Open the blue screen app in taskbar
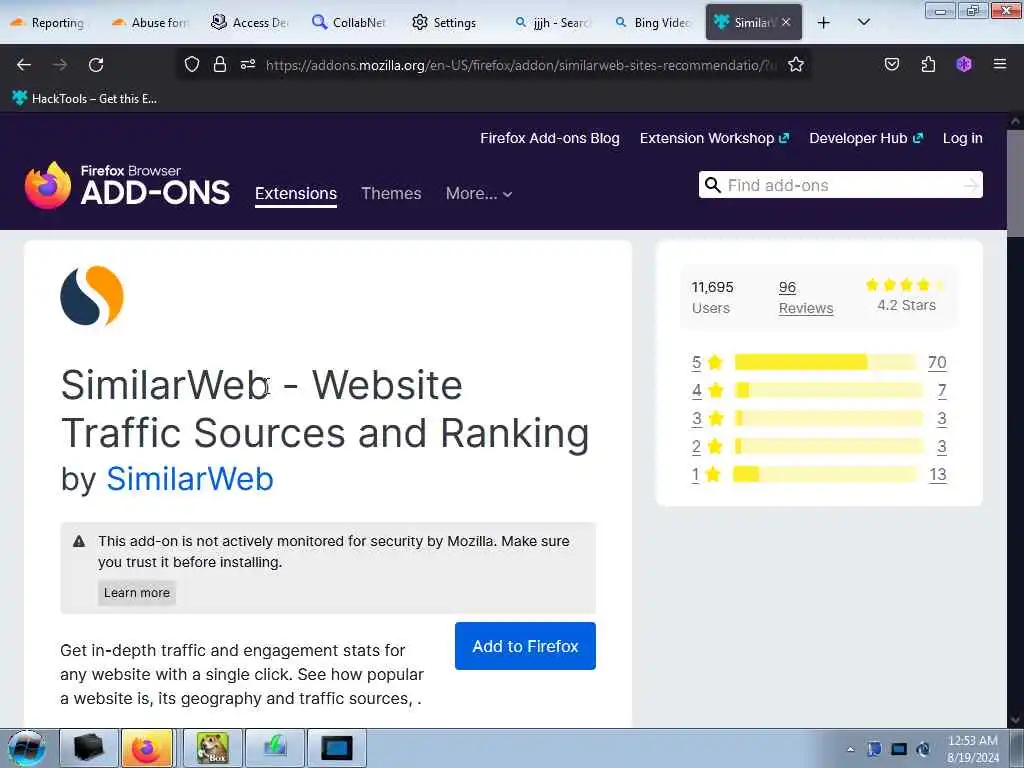Image resolution: width=1024 pixels, height=768 pixels. 337,748
